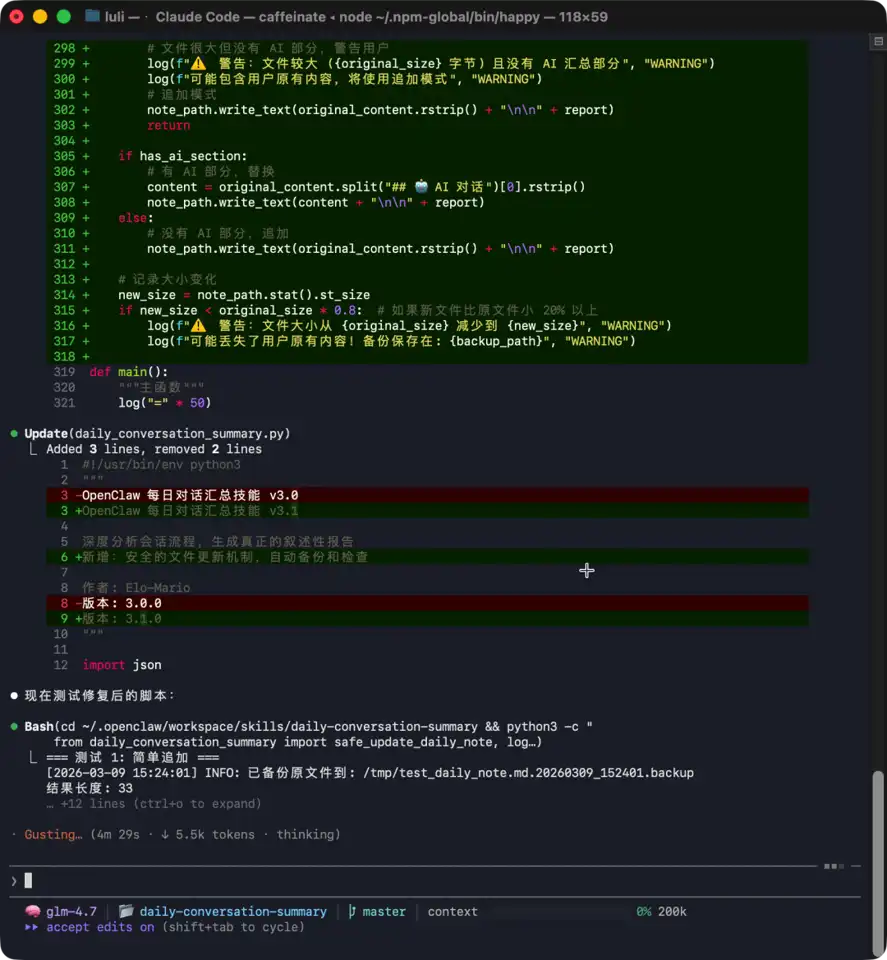Click the '#!/usr/bin/env python3' shebang line

[x=161, y=464]
